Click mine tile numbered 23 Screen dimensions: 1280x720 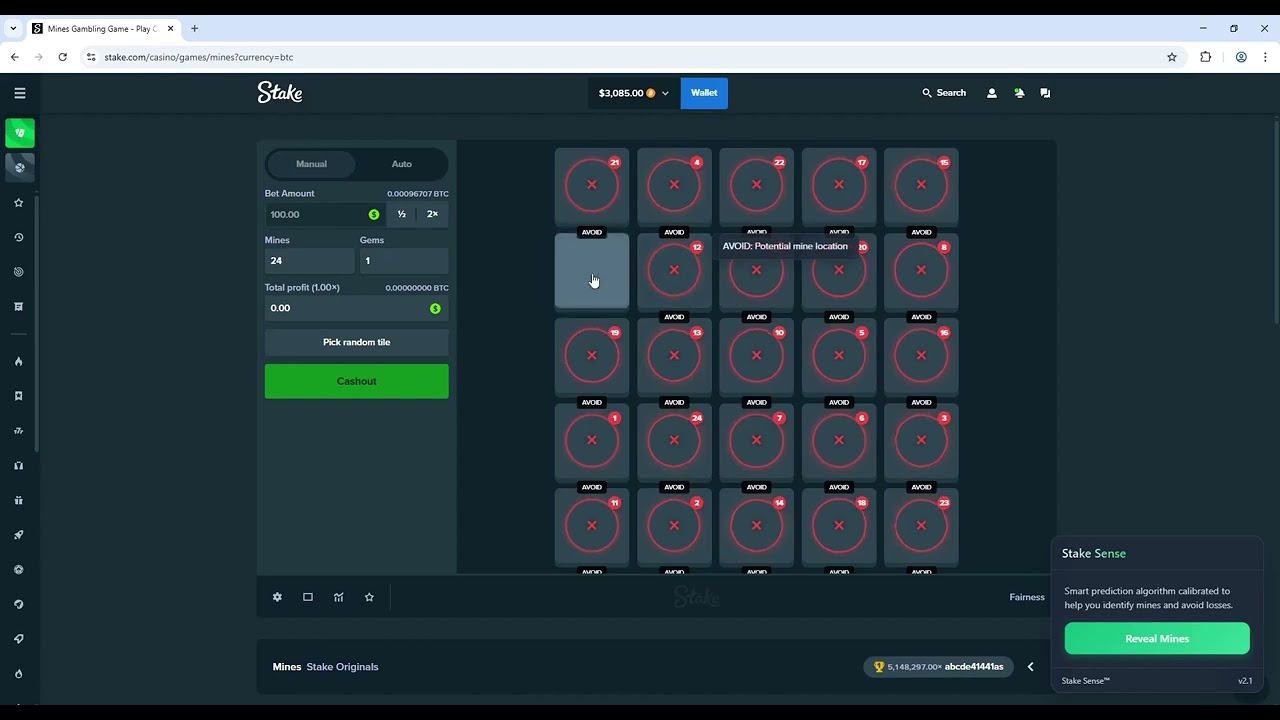click(x=921, y=525)
